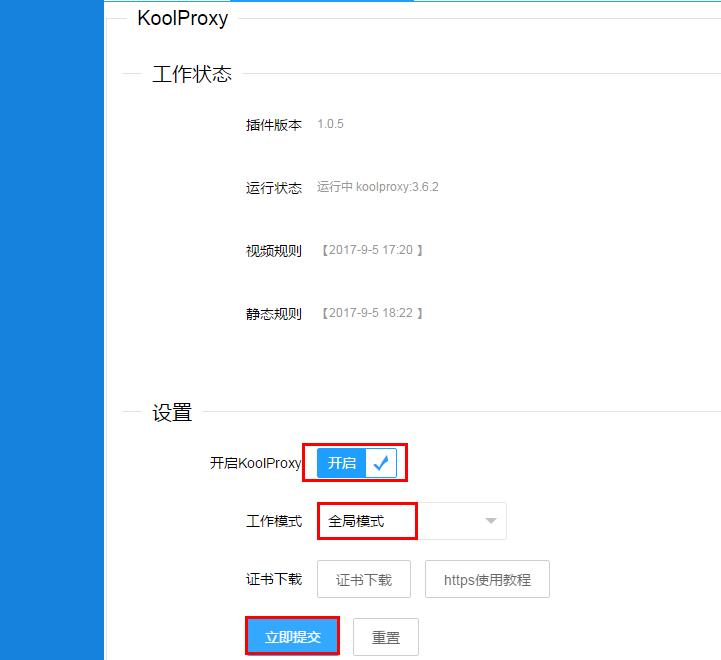Click the 静态规则 label
Screen dimensions: 721x660
tap(274, 314)
